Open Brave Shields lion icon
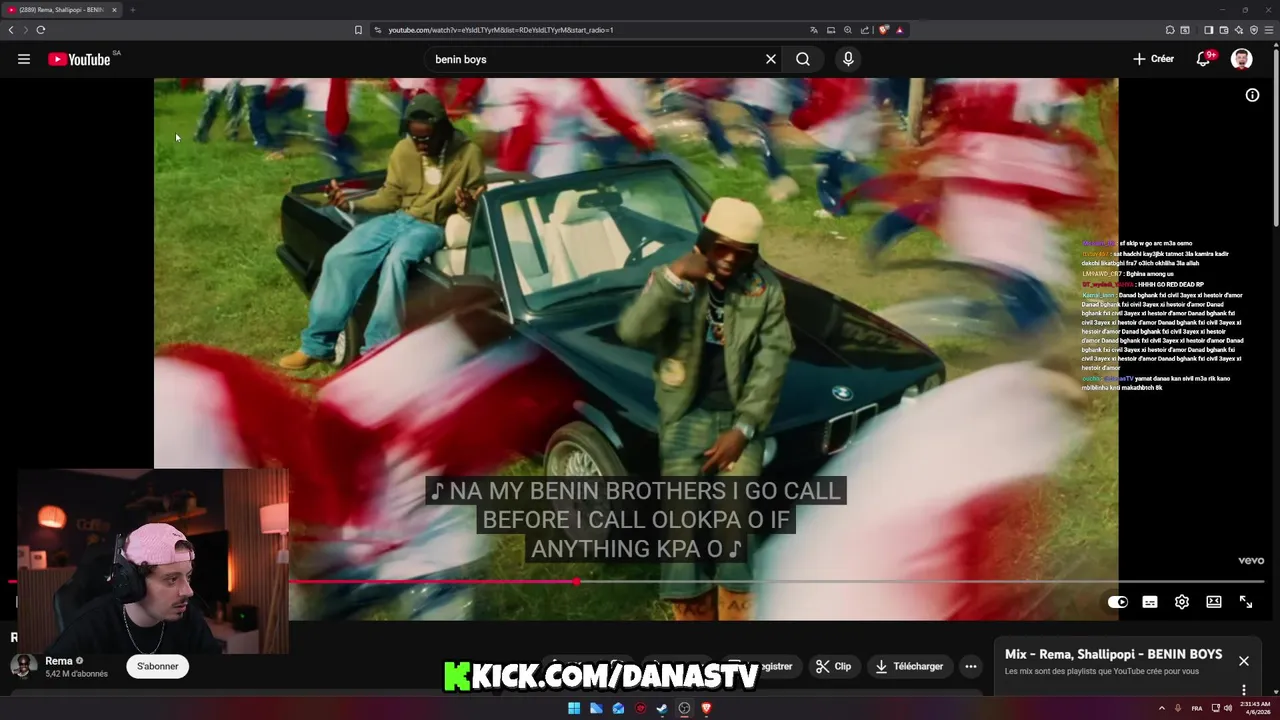This screenshot has height=720, width=1280. (x=884, y=30)
